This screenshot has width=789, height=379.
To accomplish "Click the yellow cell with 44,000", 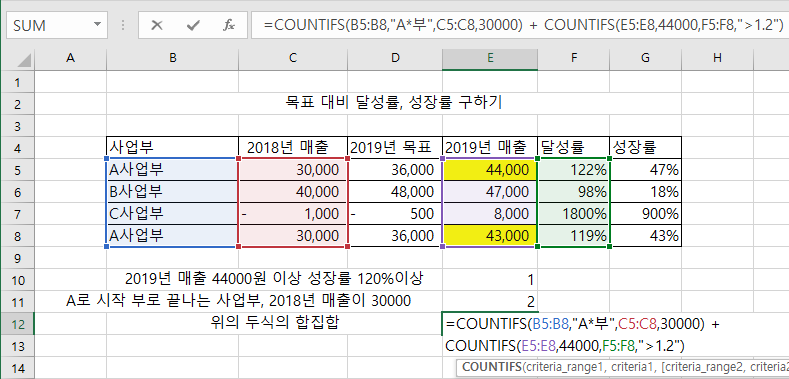I will [x=490, y=170].
